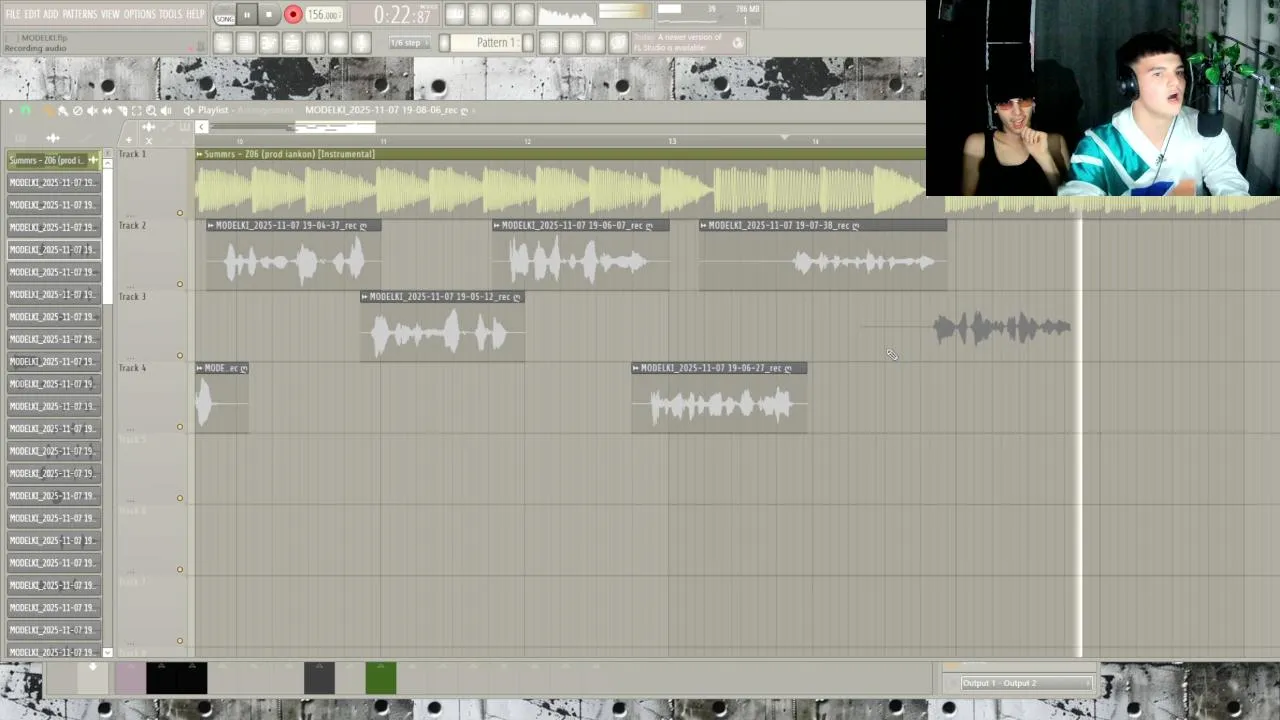The height and width of the screenshot is (720, 1280).
Task: Open the FILE menu
Action: click(x=13, y=14)
